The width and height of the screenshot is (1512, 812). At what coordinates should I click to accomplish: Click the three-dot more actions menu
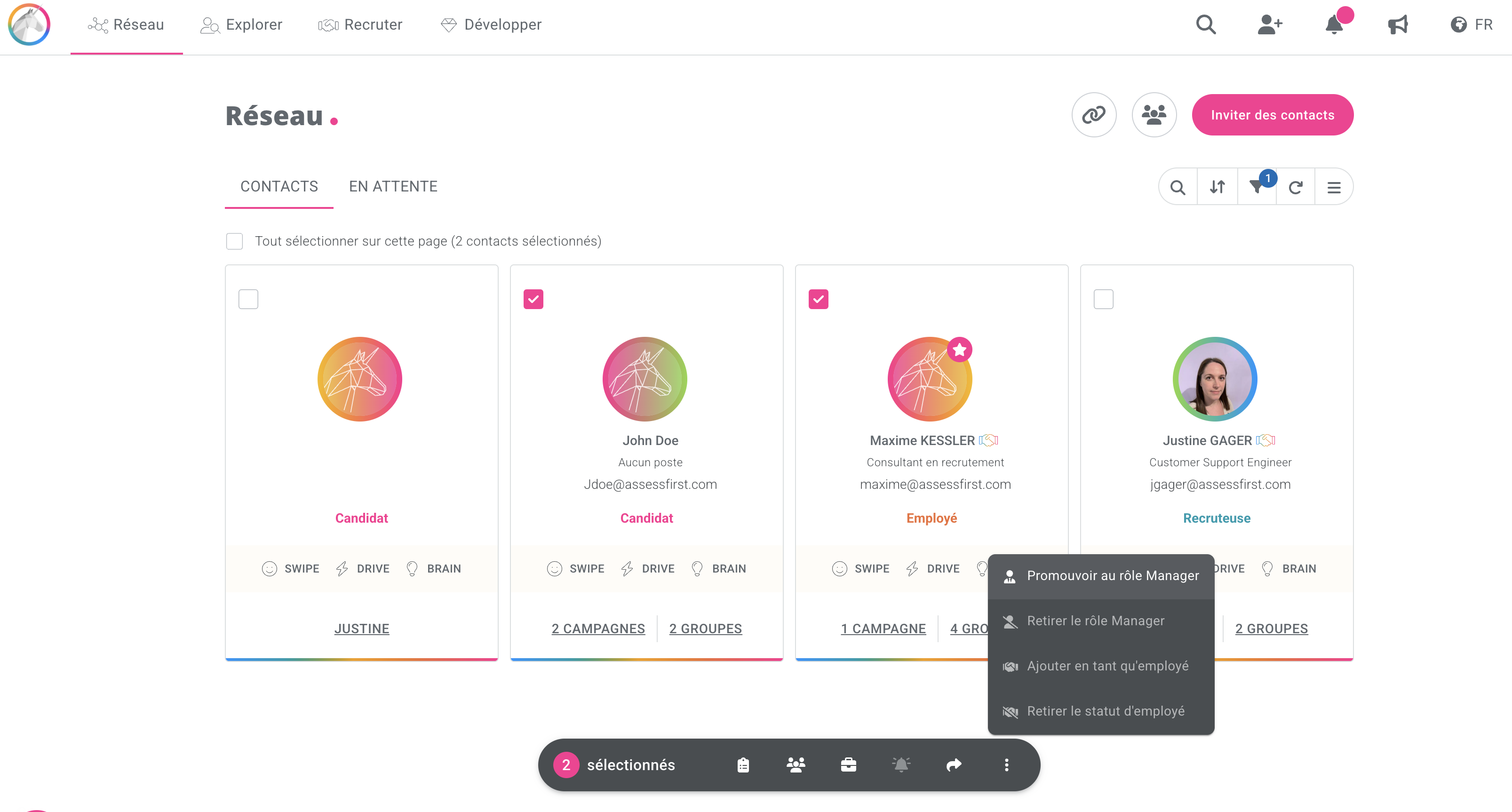click(1006, 764)
